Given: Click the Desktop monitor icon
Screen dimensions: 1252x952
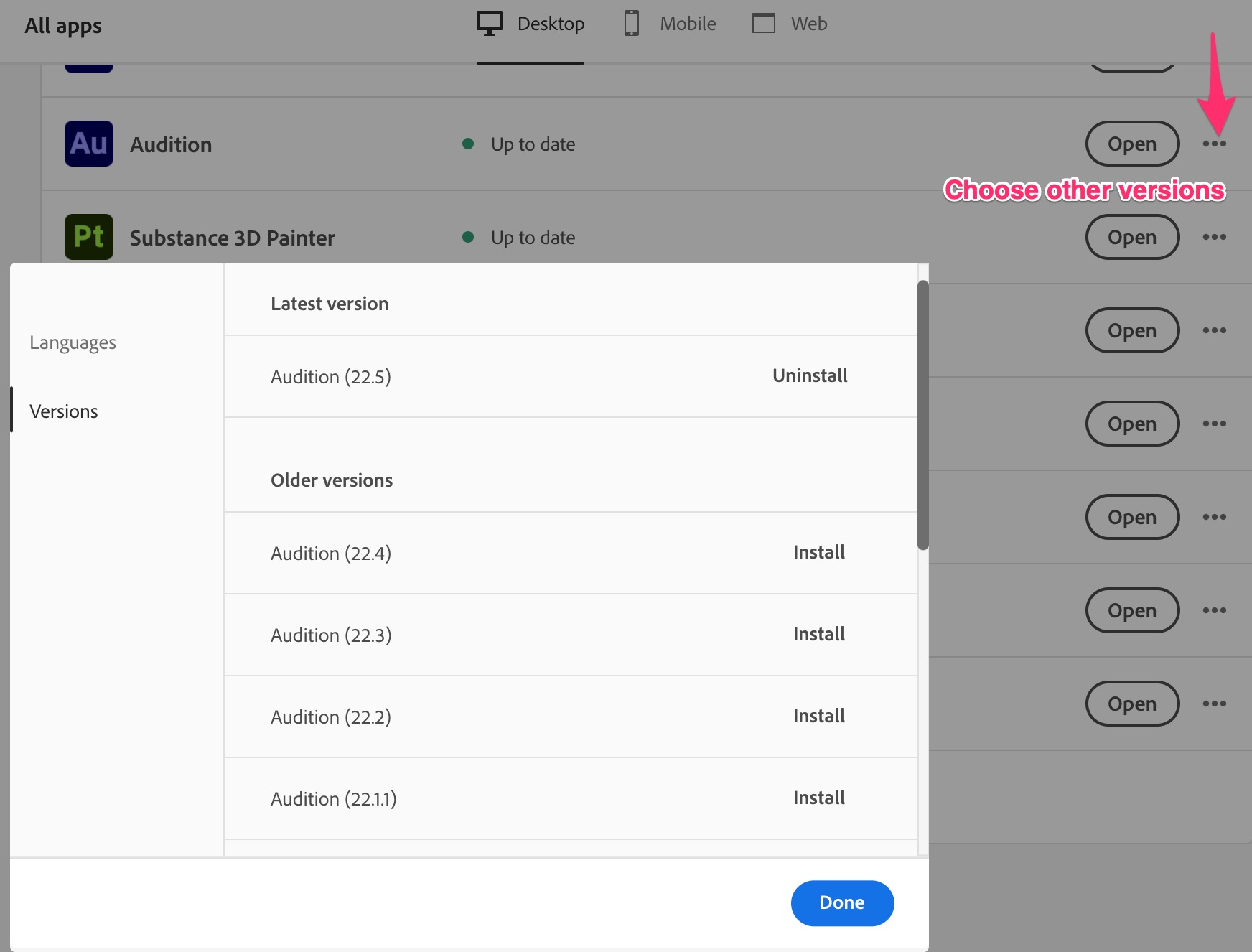Looking at the screenshot, I should pyautogui.click(x=490, y=22).
